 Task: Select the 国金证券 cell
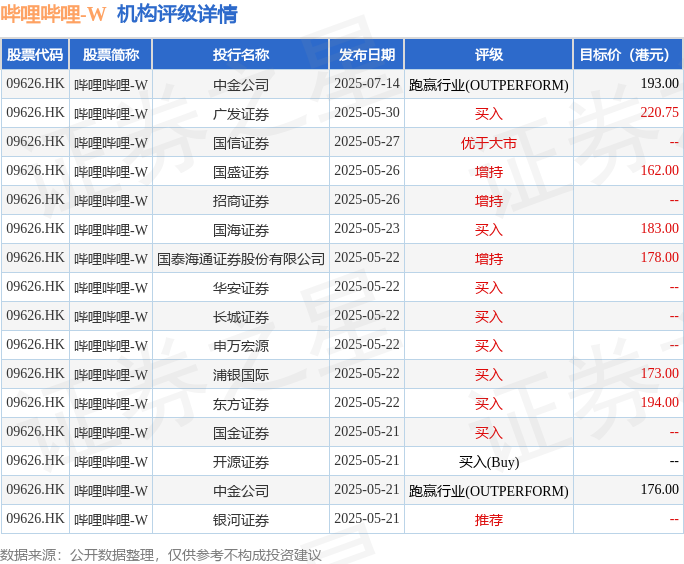(x=241, y=433)
